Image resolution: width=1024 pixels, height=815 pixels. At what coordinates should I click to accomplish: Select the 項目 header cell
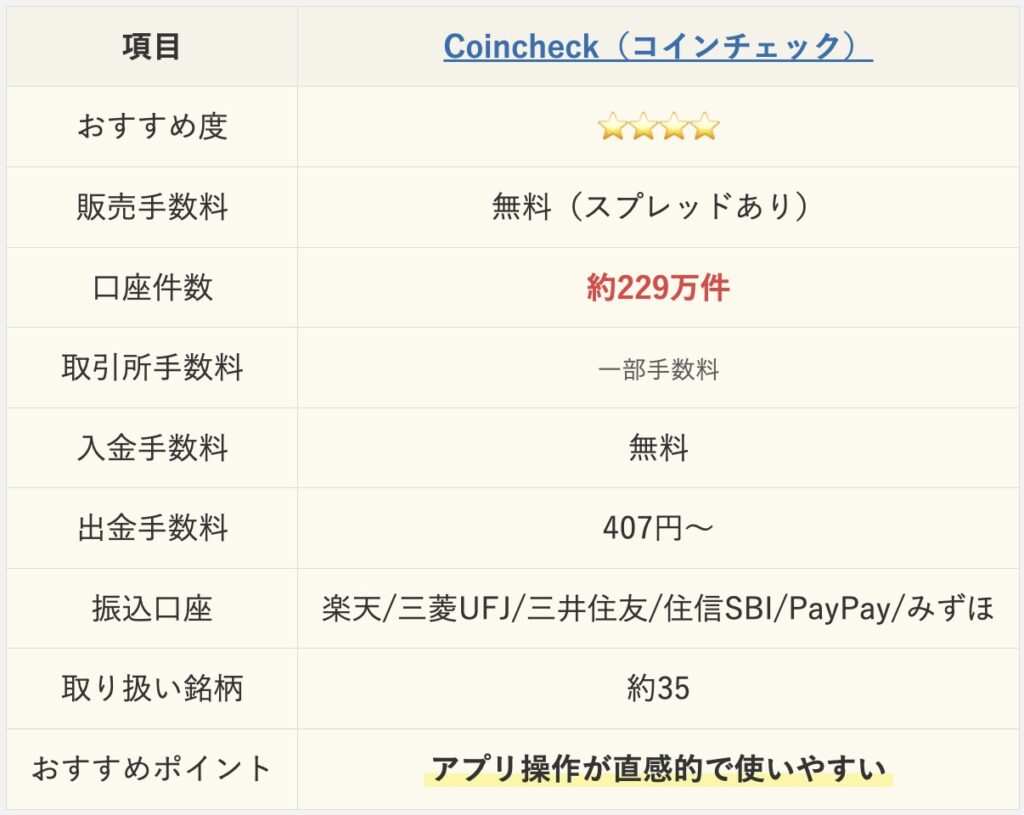[x=152, y=47]
